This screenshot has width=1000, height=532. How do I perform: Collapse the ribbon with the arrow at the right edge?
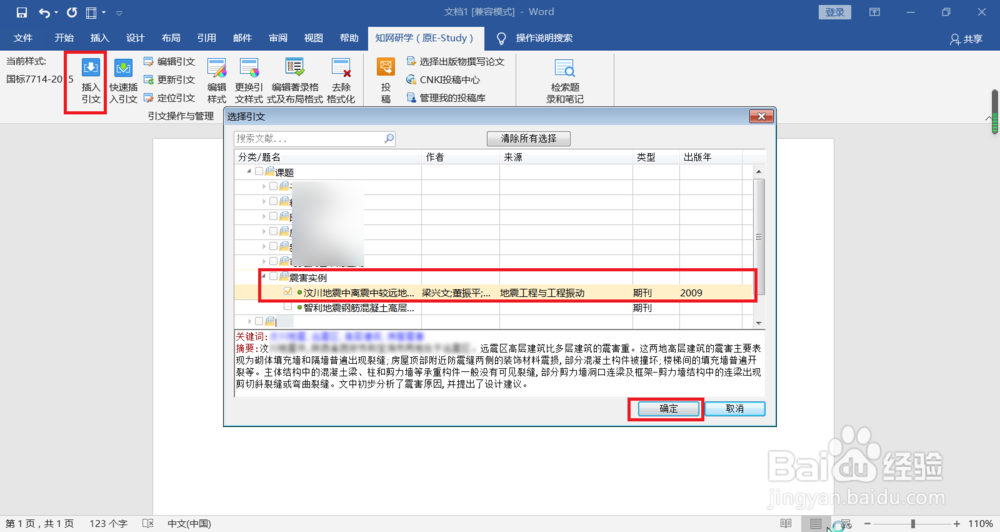point(988,118)
